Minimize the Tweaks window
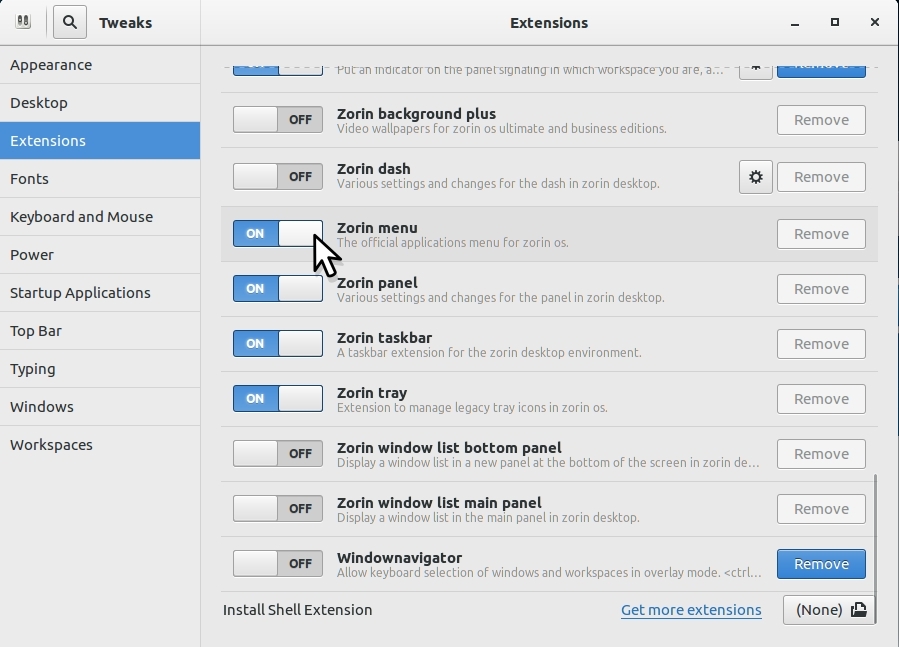Image resolution: width=899 pixels, height=647 pixels. click(x=793, y=22)
